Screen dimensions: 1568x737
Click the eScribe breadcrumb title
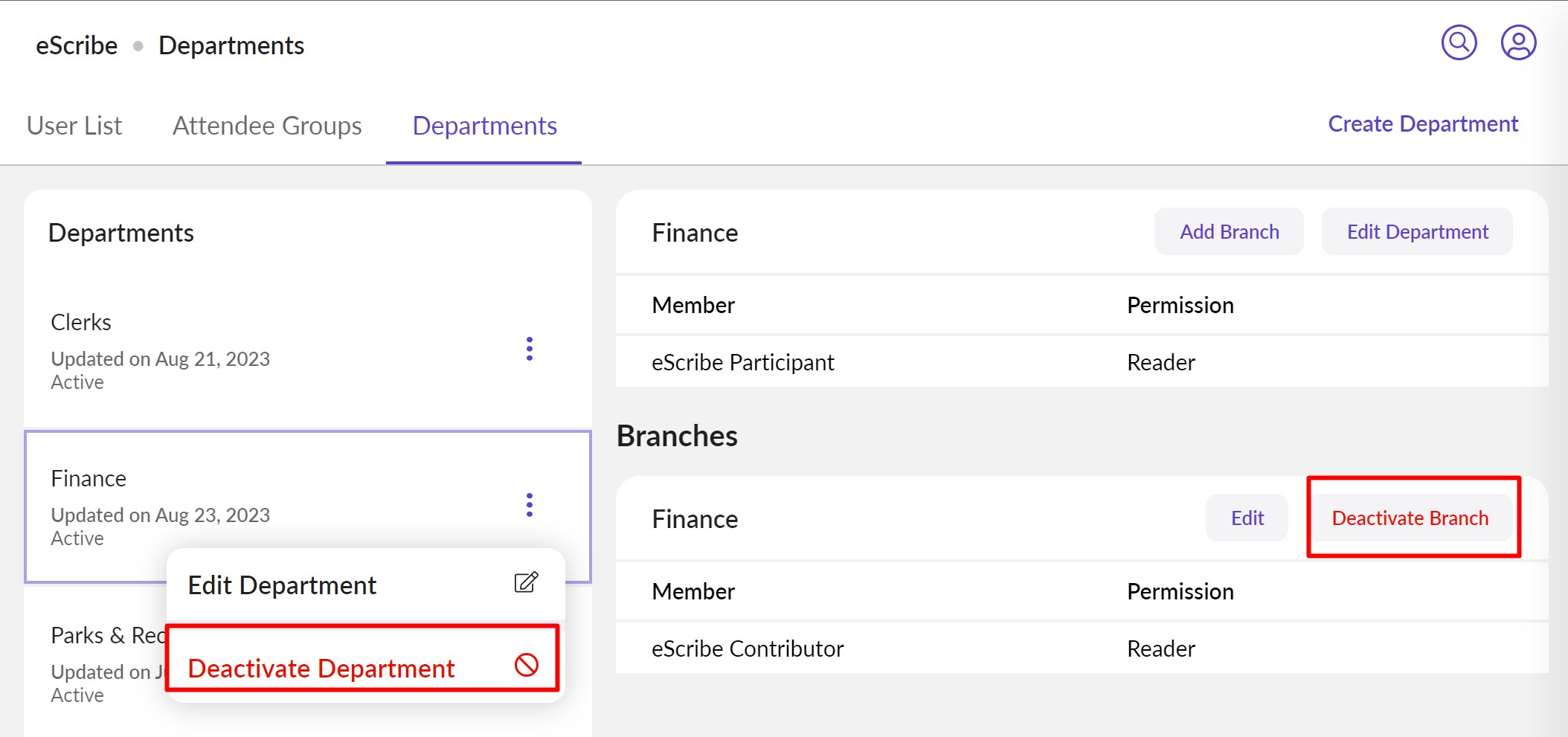click(x=77, y=46)
